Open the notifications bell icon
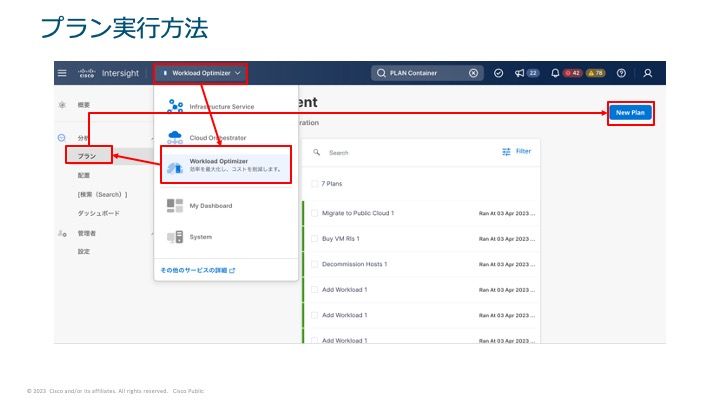The image size is (720, 405). [555, 73]
